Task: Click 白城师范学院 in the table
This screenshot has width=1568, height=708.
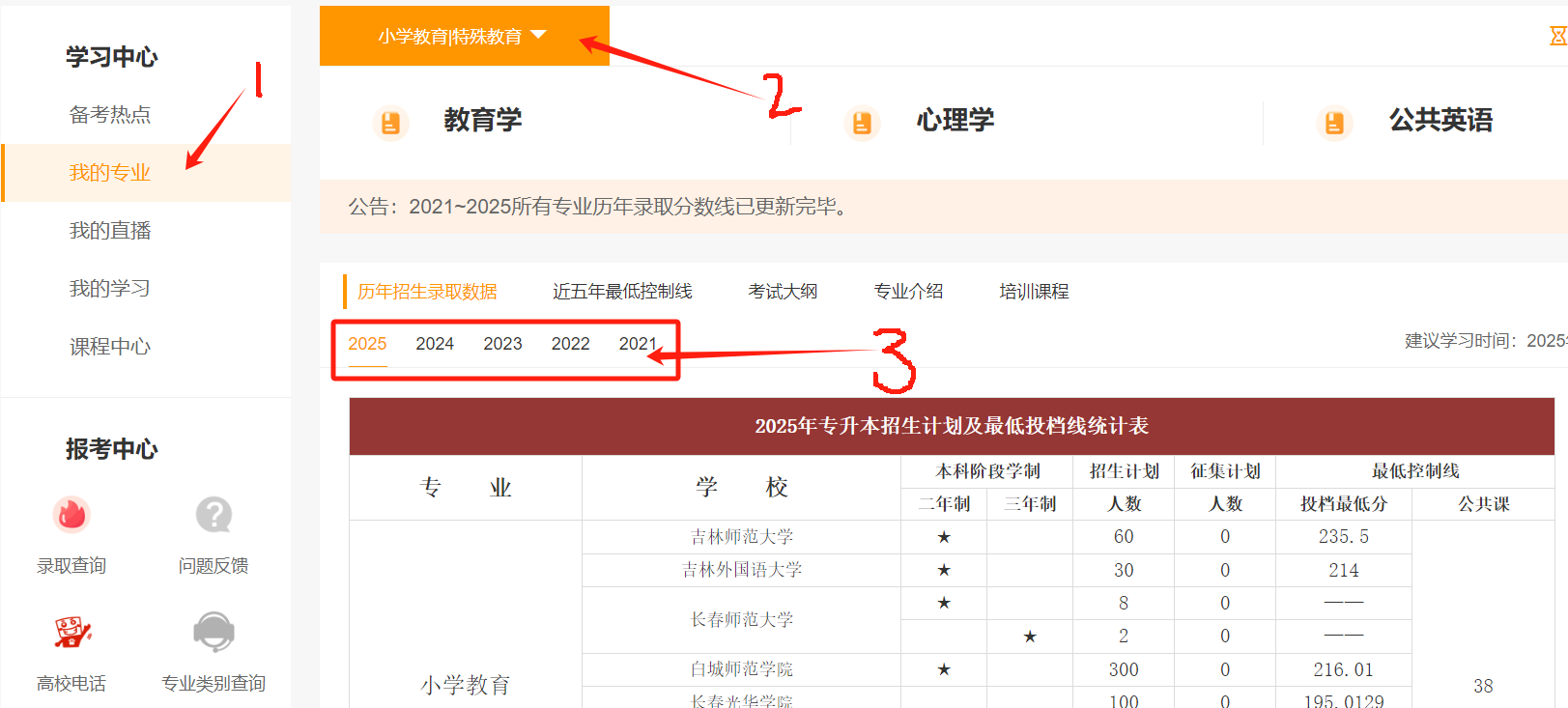Action: click(742, 669)
